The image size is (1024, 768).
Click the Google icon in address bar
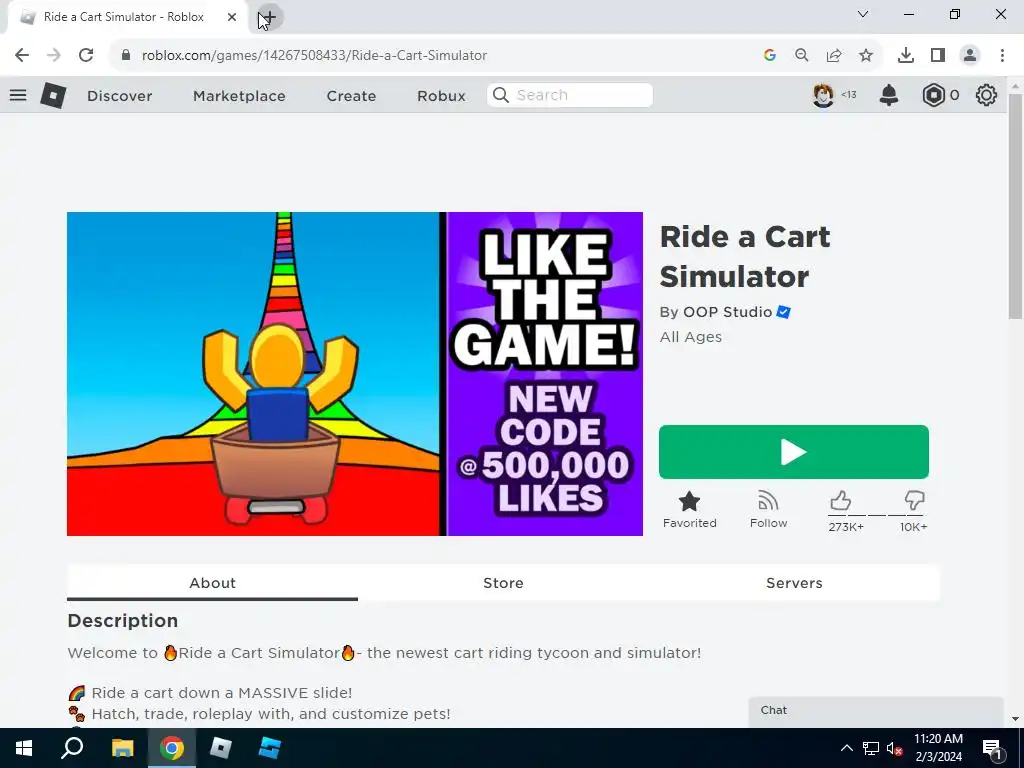[770, 56]
